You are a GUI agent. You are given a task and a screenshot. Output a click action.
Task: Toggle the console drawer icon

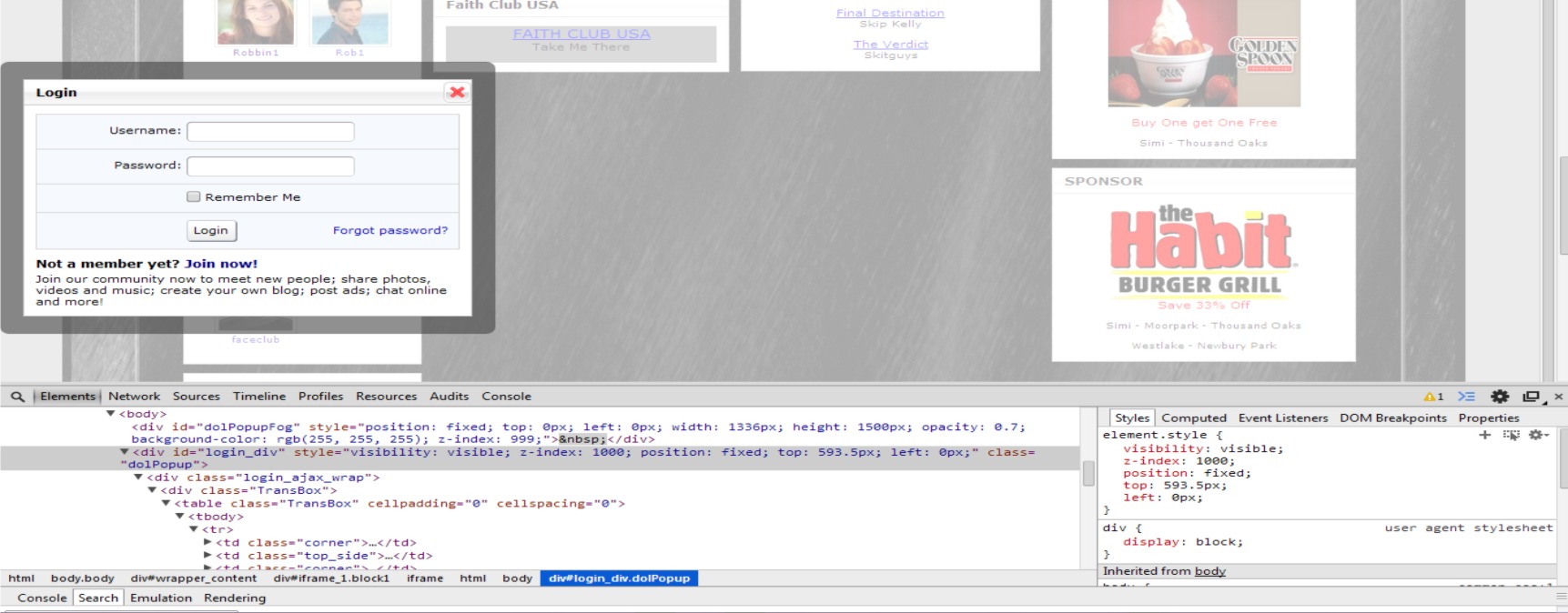coord(1466,397)
